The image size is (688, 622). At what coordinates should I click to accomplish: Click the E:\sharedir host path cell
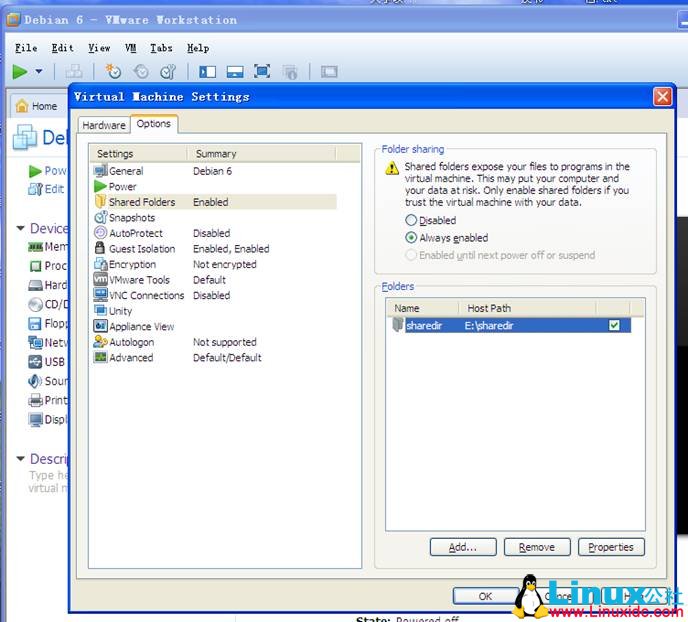[489, 325]
